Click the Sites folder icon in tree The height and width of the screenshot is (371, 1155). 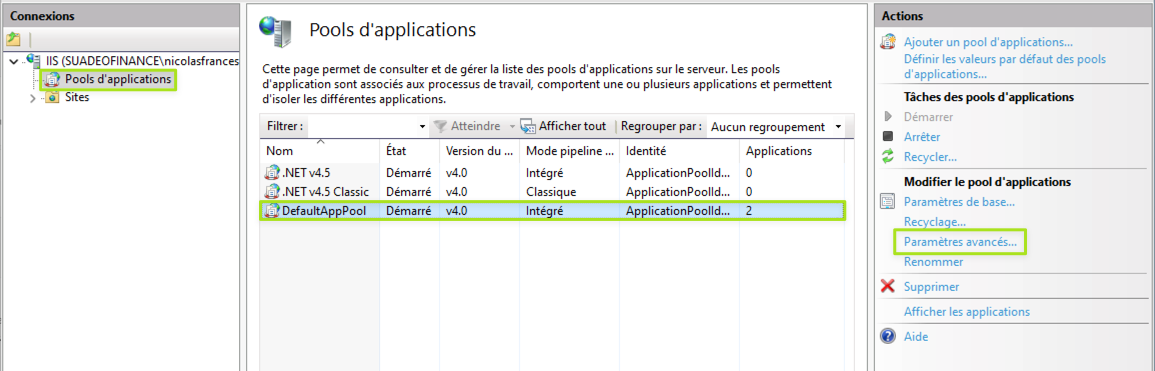pos(52,97)
